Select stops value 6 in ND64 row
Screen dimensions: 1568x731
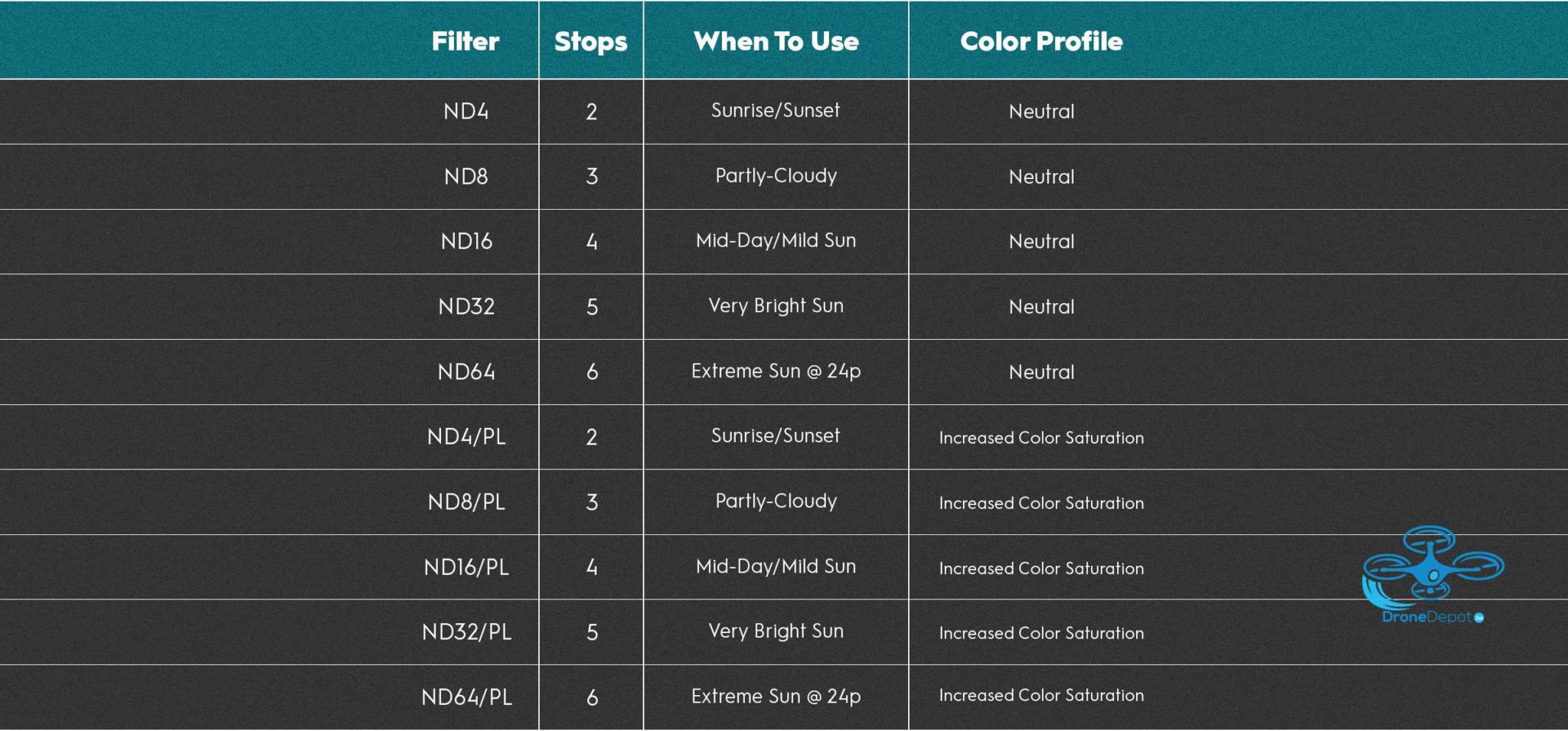[x=592, y=372]
